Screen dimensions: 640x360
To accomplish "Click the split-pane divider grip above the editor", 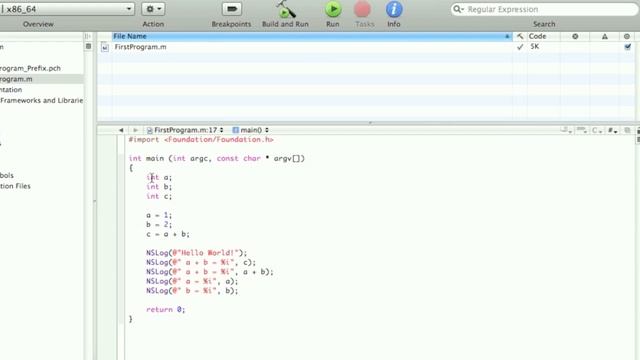I will click(370, 123).
